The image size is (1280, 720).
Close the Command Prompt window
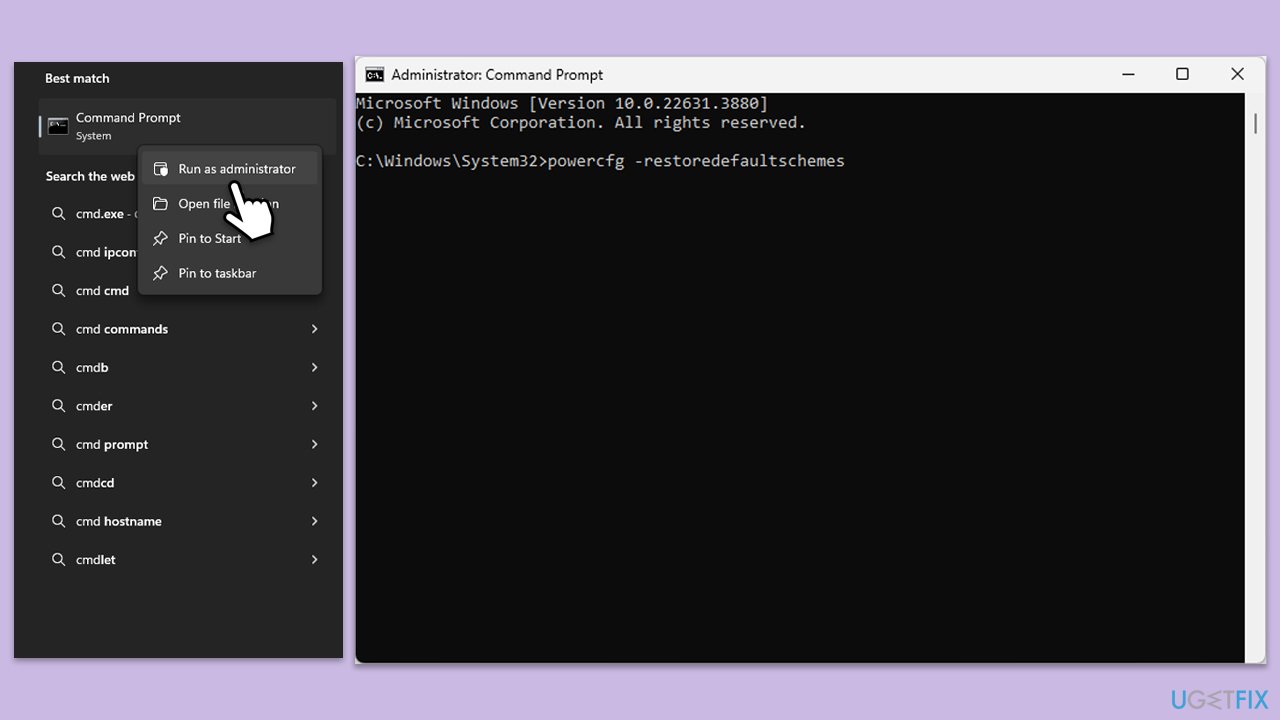tap(1237, 75)
